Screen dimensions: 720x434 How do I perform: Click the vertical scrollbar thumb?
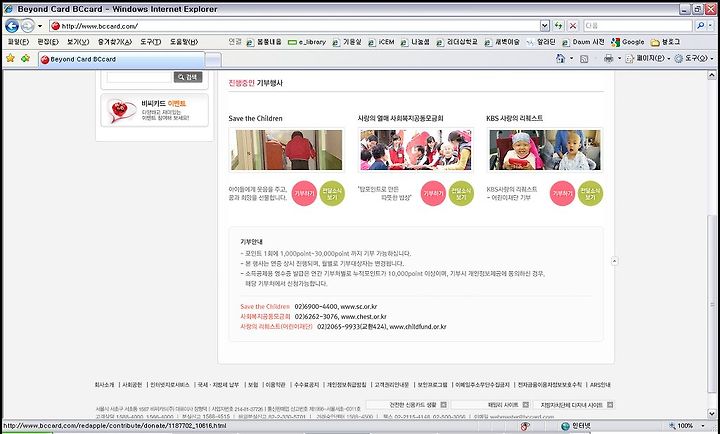[712, 304]
